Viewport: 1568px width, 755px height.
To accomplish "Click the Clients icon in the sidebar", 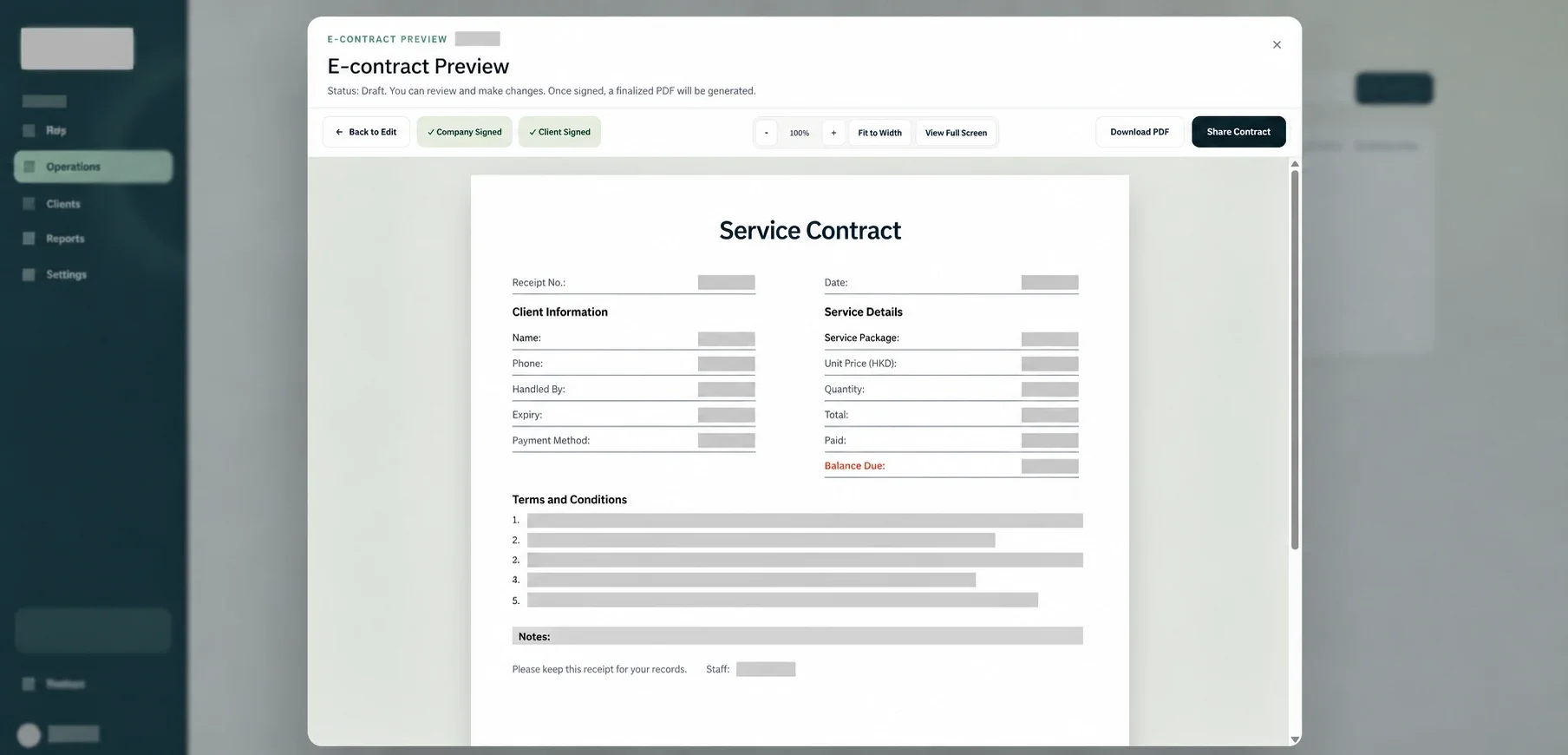I will tap(29, 204).
